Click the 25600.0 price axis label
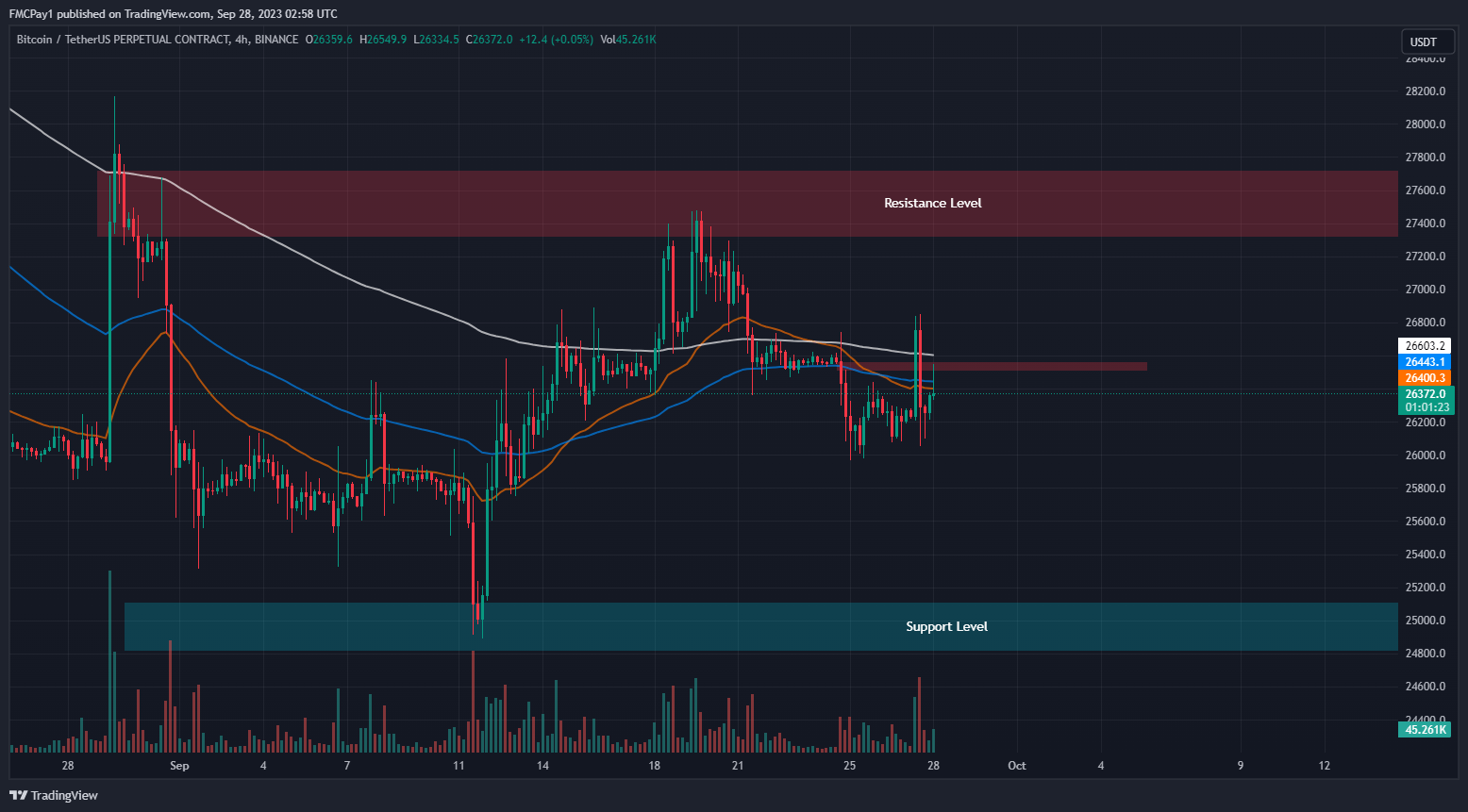1468x812 pixels. 1426,522
